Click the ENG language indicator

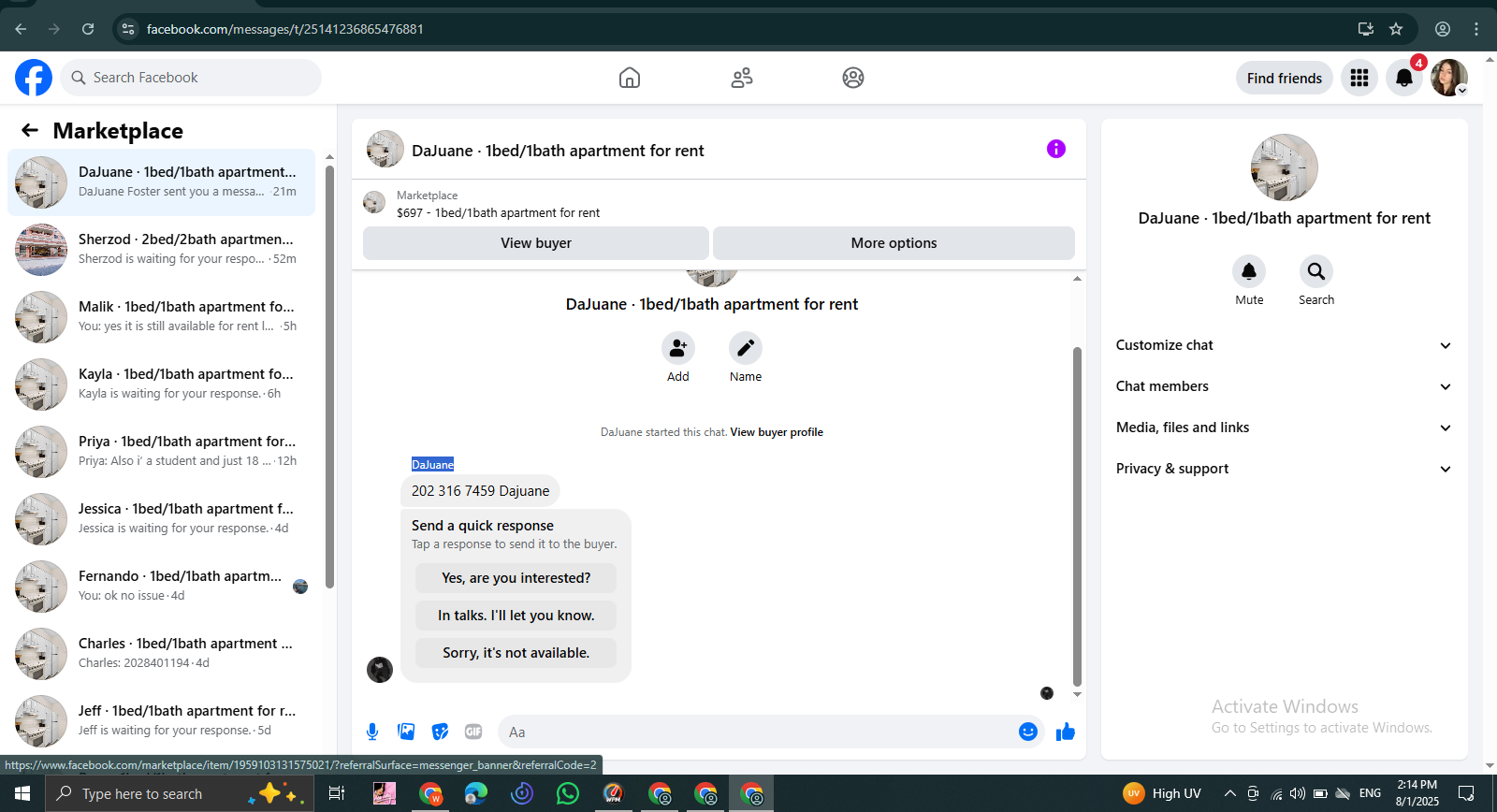(1370, 793)
